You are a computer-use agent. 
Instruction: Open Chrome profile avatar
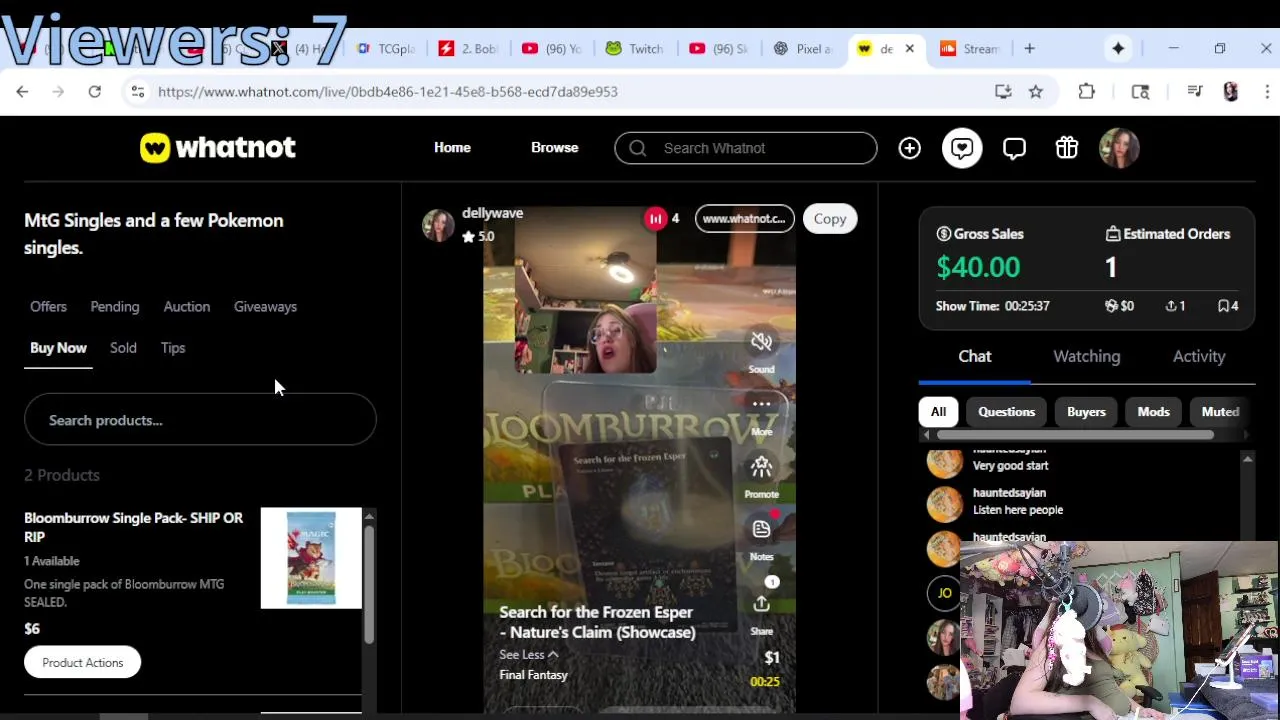tap(1231, 92)
